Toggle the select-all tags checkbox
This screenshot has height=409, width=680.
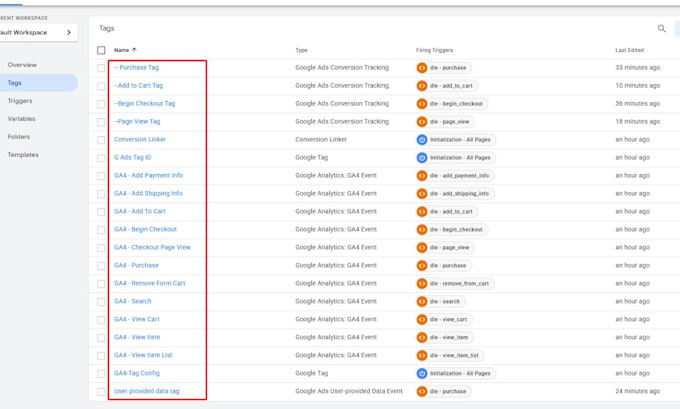[x=101, y=50]
